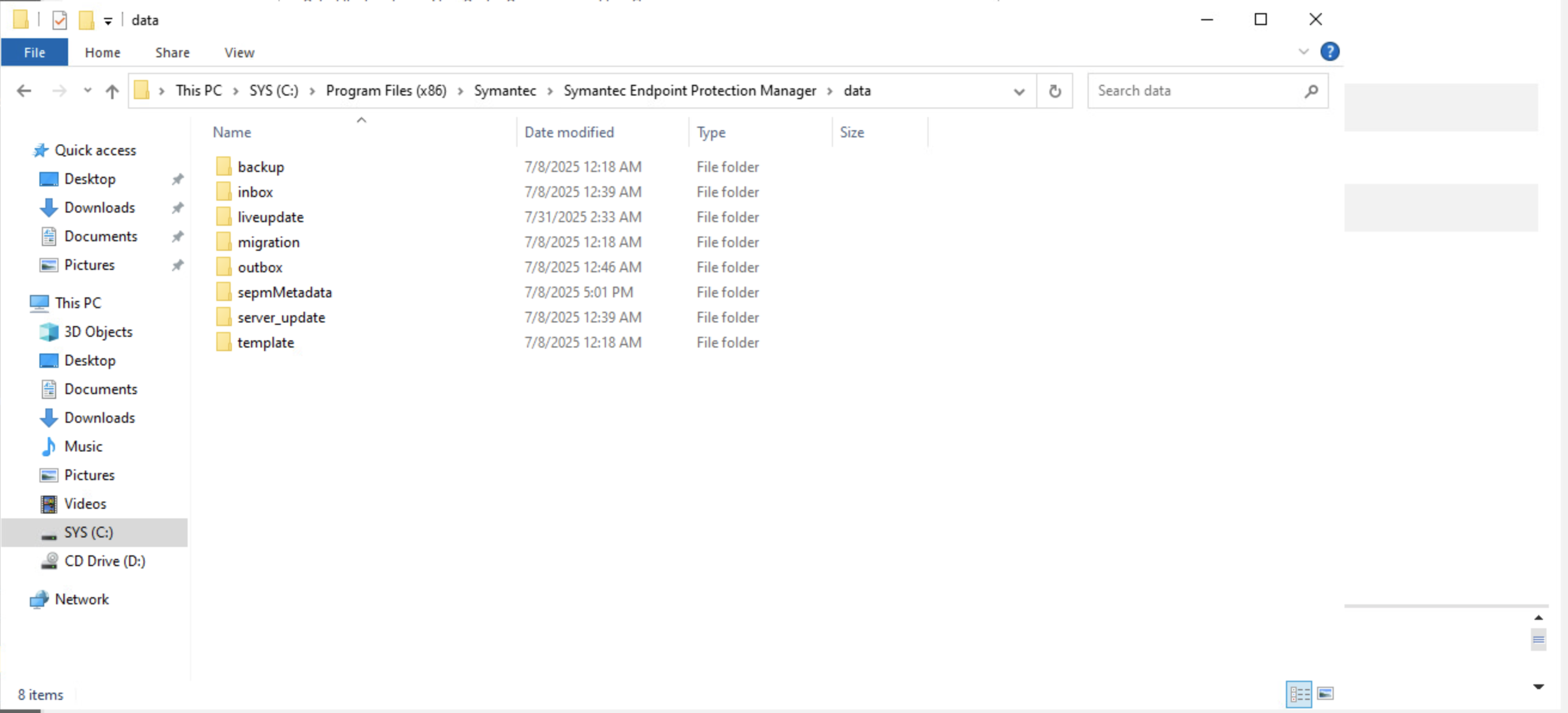Click the Properties quick access toolbar icon
Screen dimensions: 1568x713
60,20
